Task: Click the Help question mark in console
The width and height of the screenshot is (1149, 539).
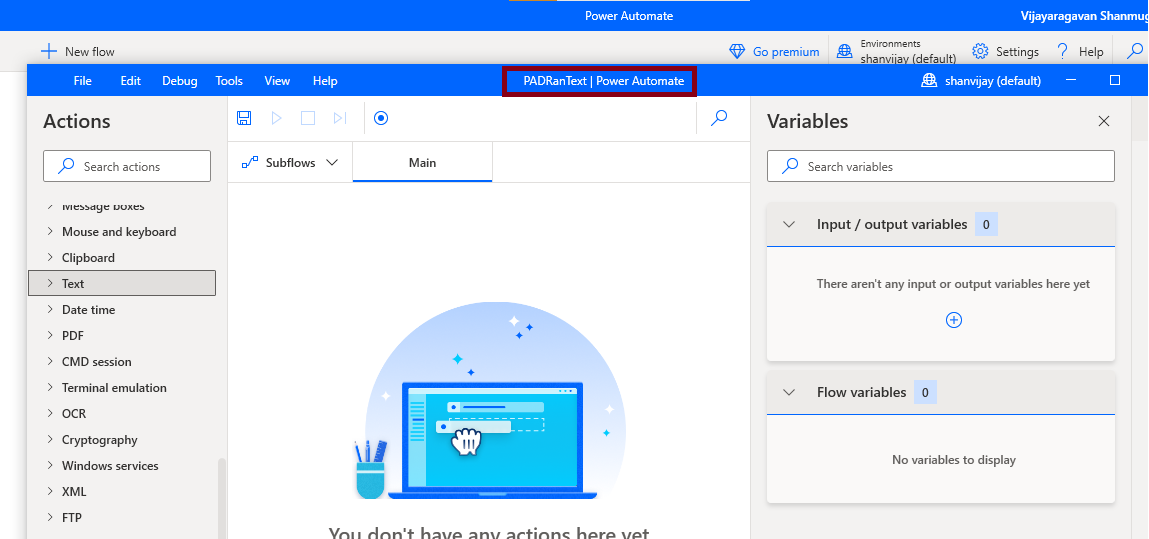Action: click(1063, 51)
